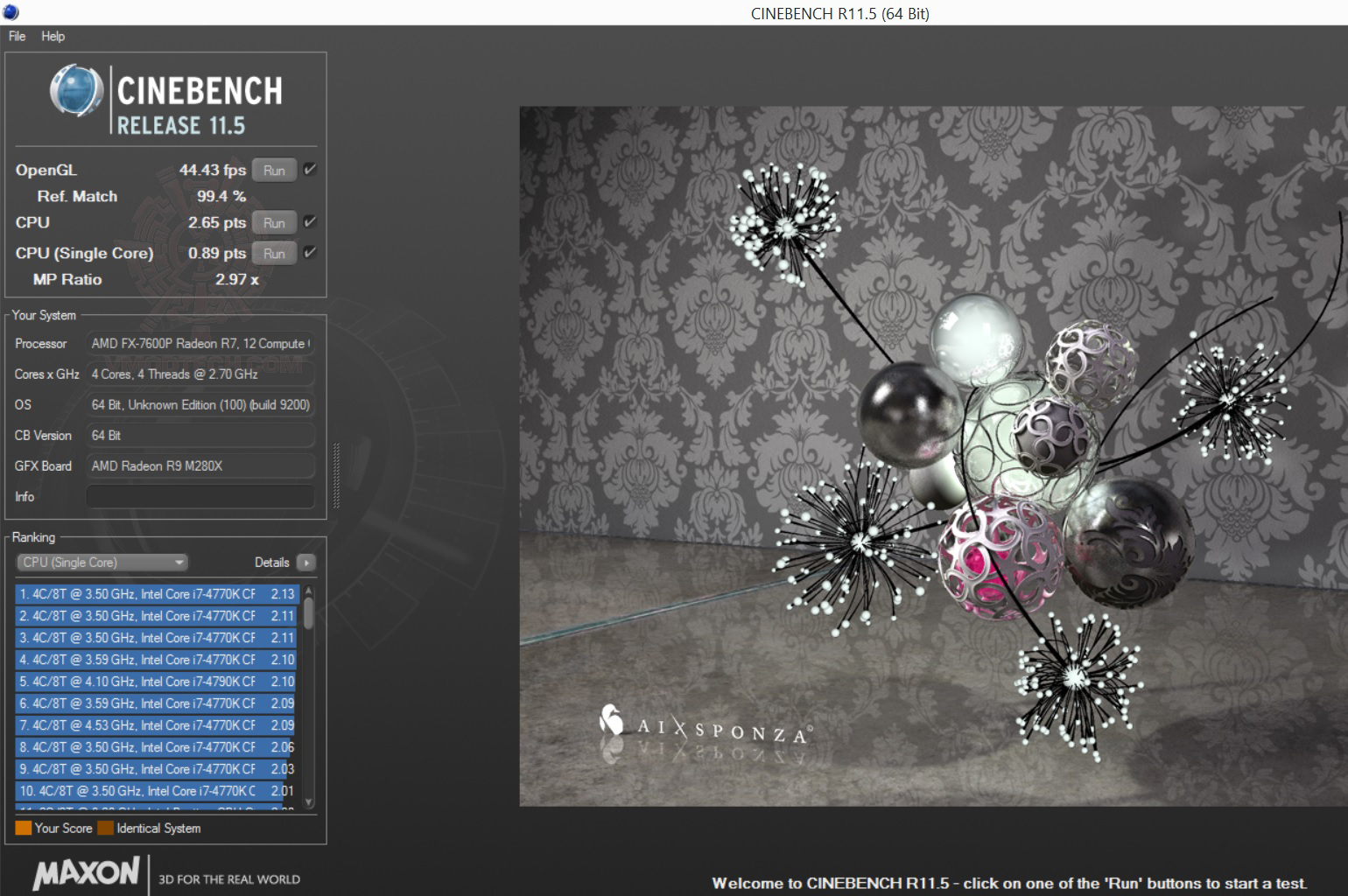The width and height of the screenshot is (1348, 896).
Task: Select the CB Version field
Action: click(200, 436)
